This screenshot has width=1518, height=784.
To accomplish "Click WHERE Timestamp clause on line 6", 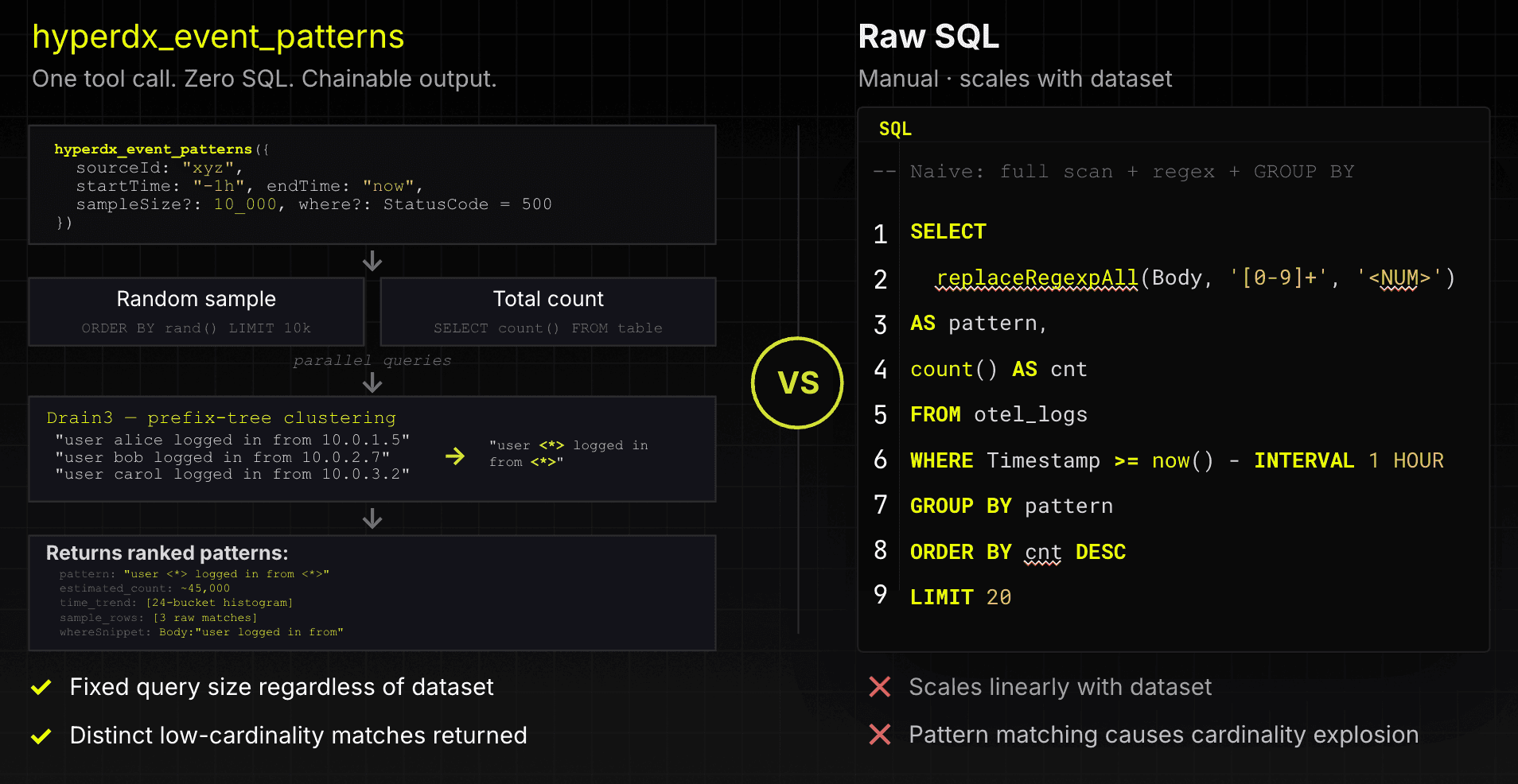I will pos(1177,461).
